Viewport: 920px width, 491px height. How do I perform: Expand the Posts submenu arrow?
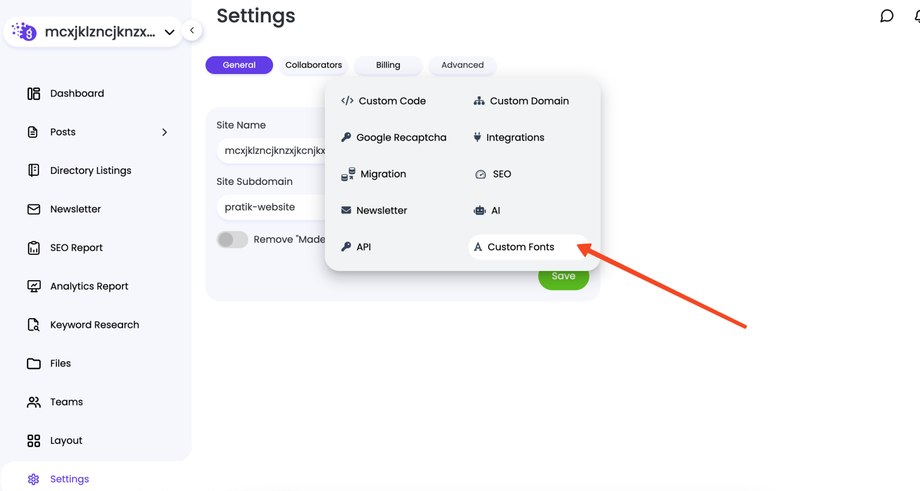pos(165,132)
